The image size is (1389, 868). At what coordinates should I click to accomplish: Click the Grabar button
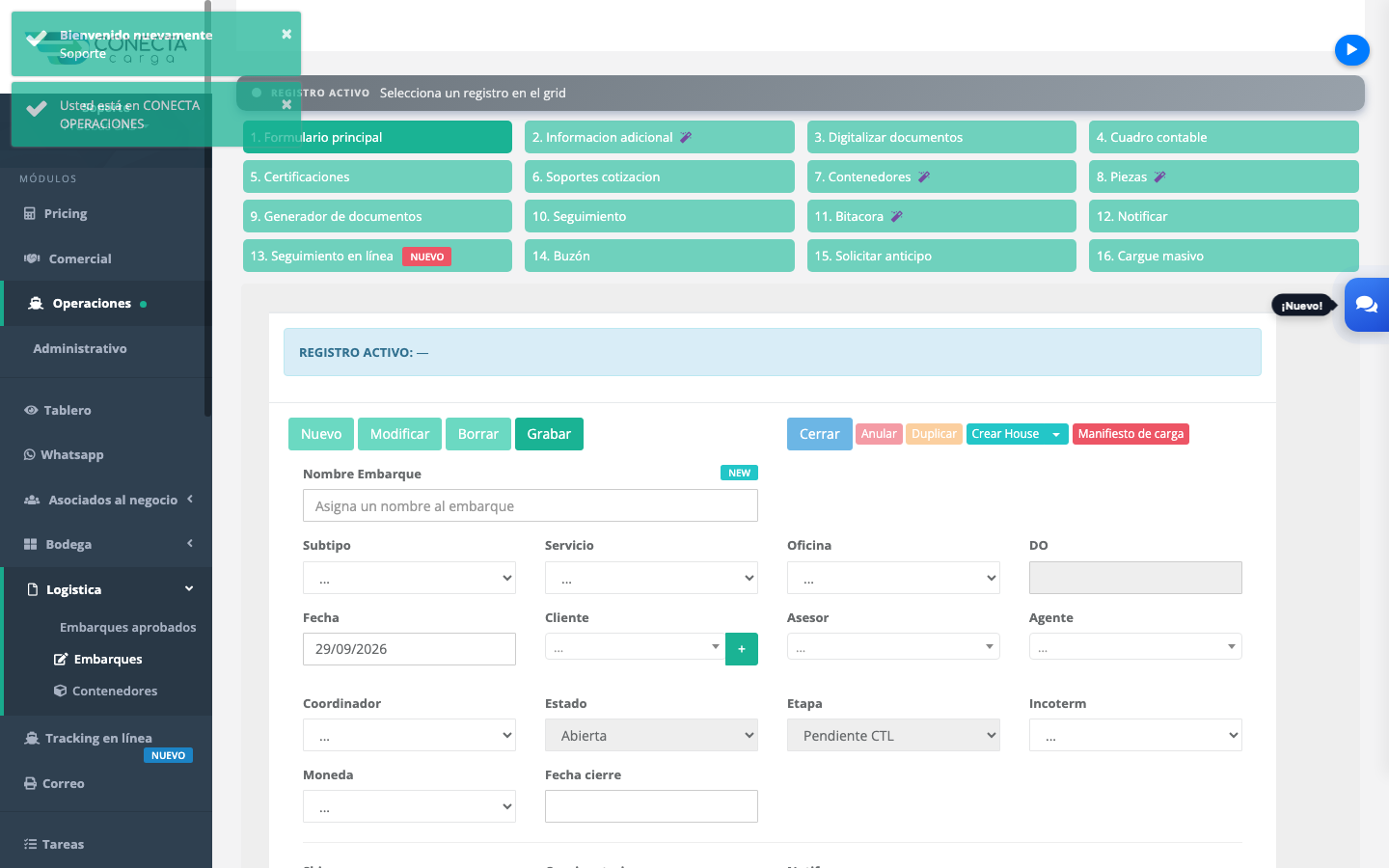[x=549, y=434]
